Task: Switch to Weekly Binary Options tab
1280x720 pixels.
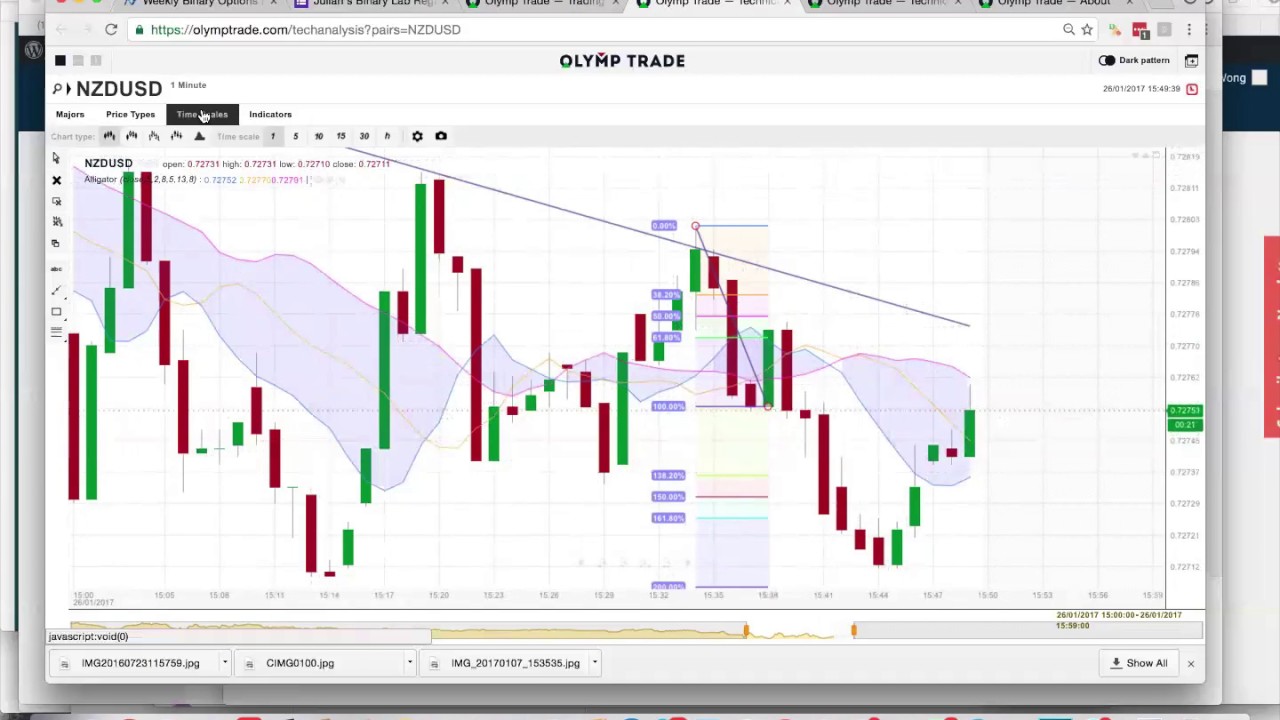Action: click(198, 4)
